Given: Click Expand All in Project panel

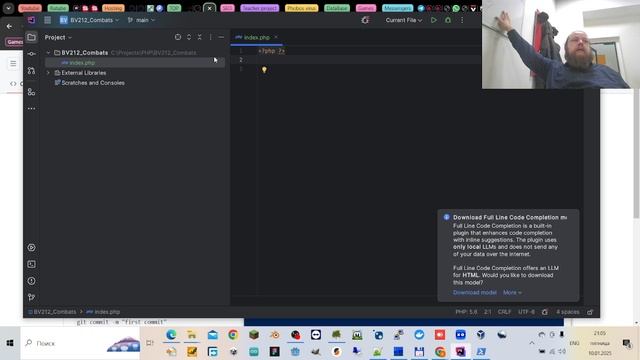Looking at the screenshot, I should (189, 37).
